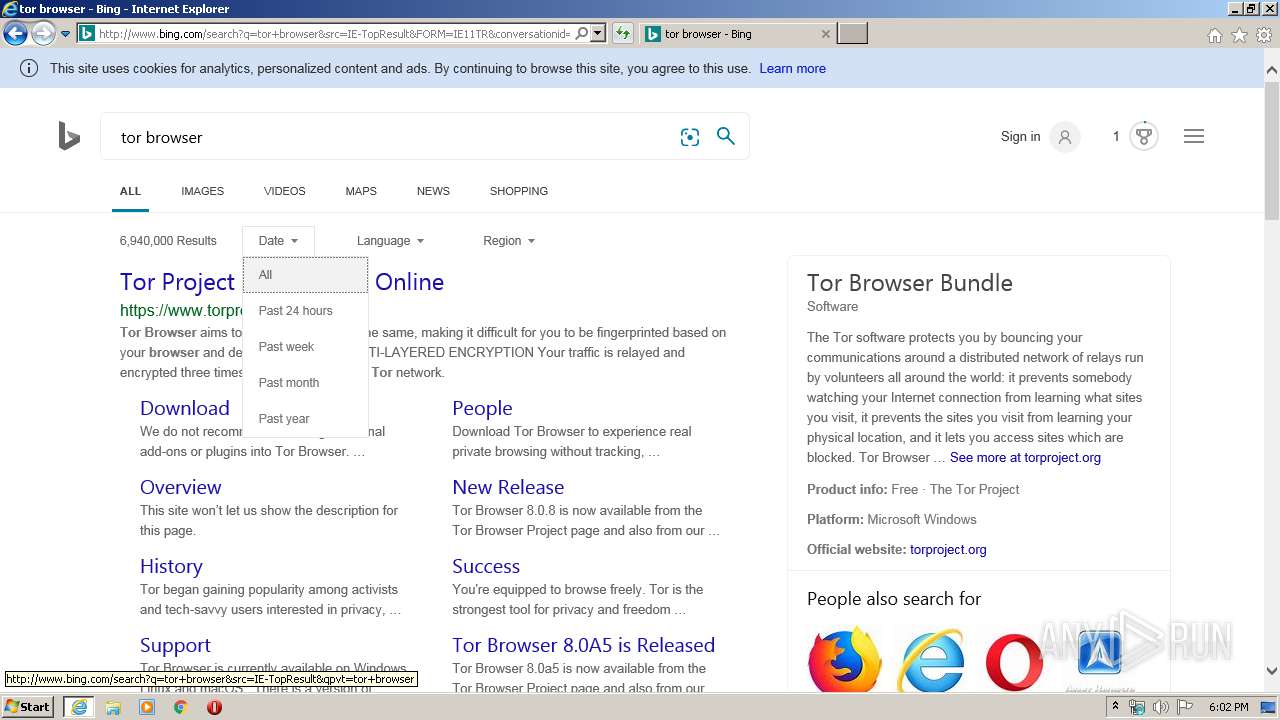Open the 'Download' sublink

click(x=185, y=408)
